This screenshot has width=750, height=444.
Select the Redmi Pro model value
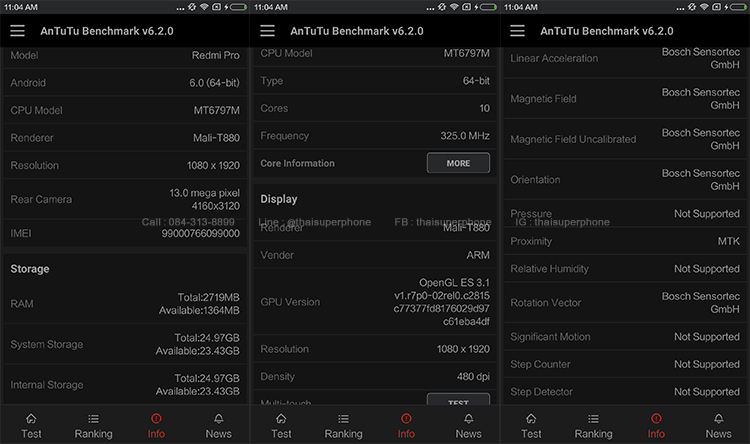pyautogui.click(x=216, y=56)
